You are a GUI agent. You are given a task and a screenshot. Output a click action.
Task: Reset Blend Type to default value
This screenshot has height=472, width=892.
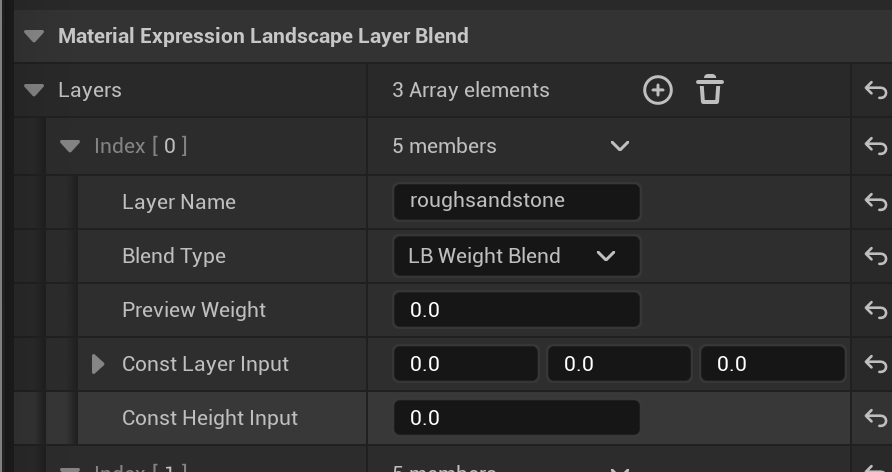point(875,256)
